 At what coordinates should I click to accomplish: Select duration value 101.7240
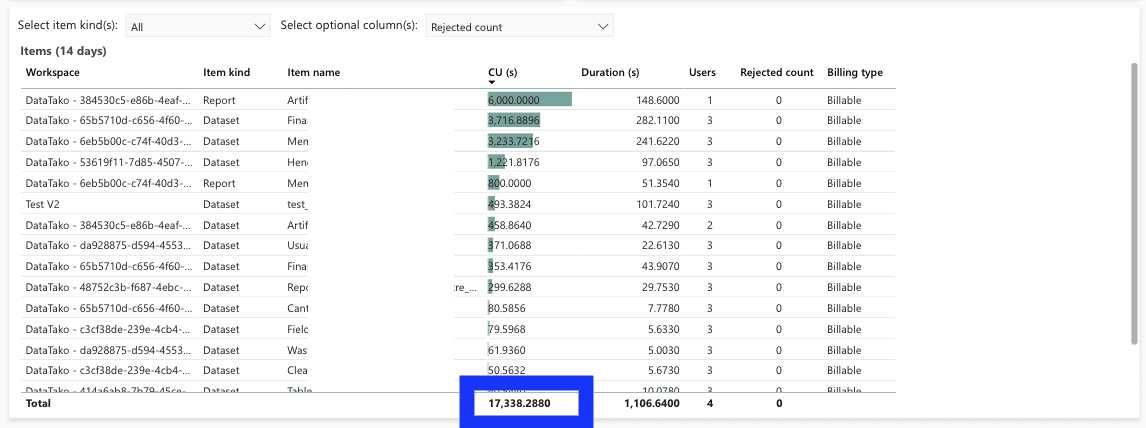click(656, 204)
